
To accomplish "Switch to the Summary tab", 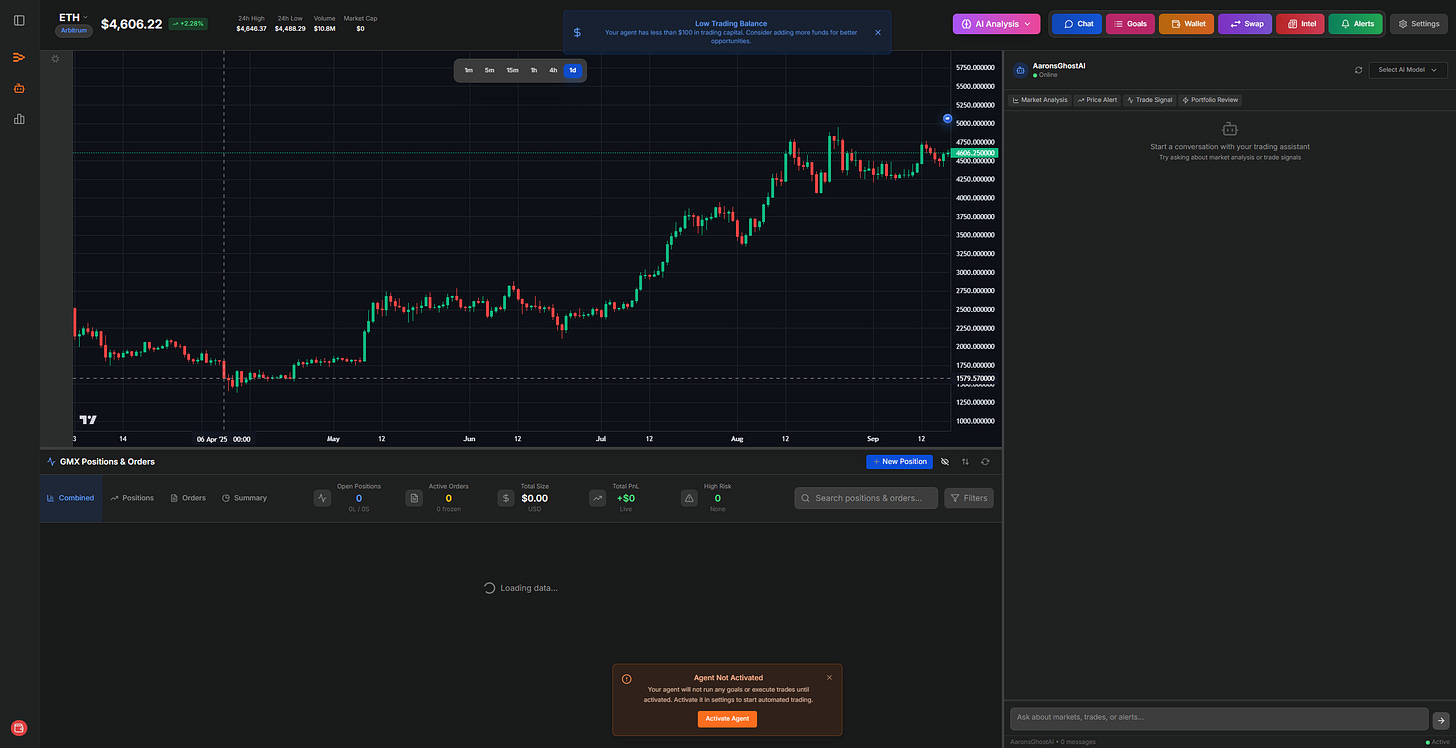I will (x=244, y=498).
